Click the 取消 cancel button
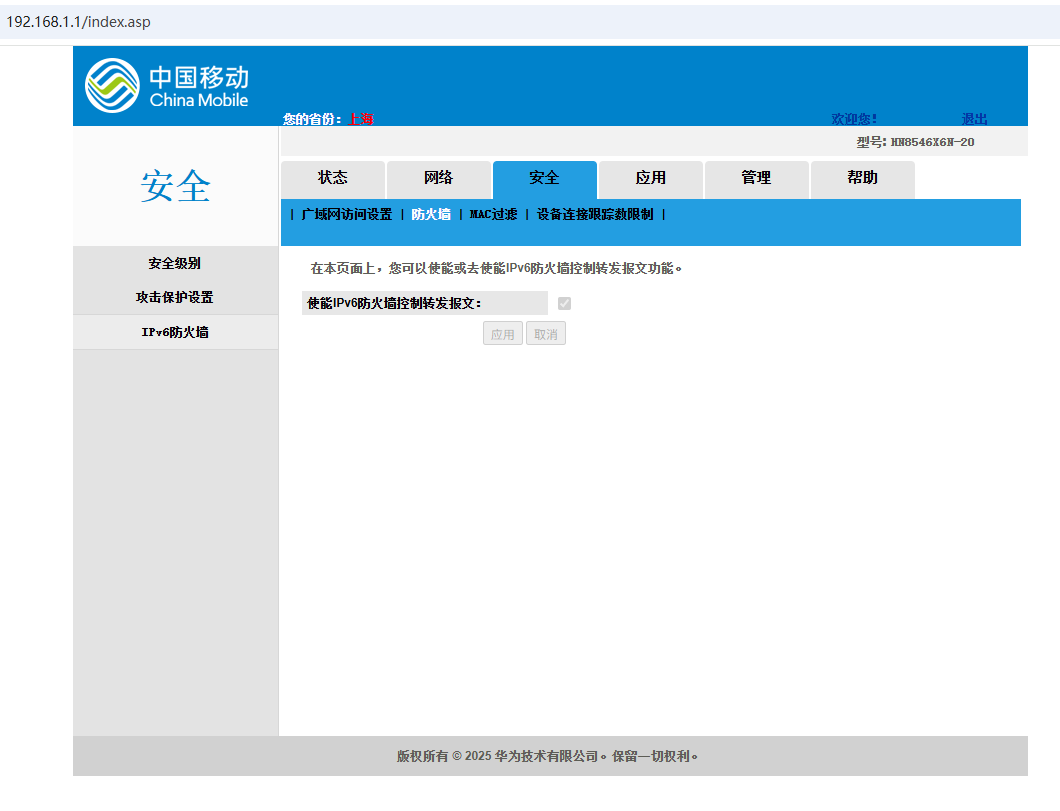 point(546,334)
